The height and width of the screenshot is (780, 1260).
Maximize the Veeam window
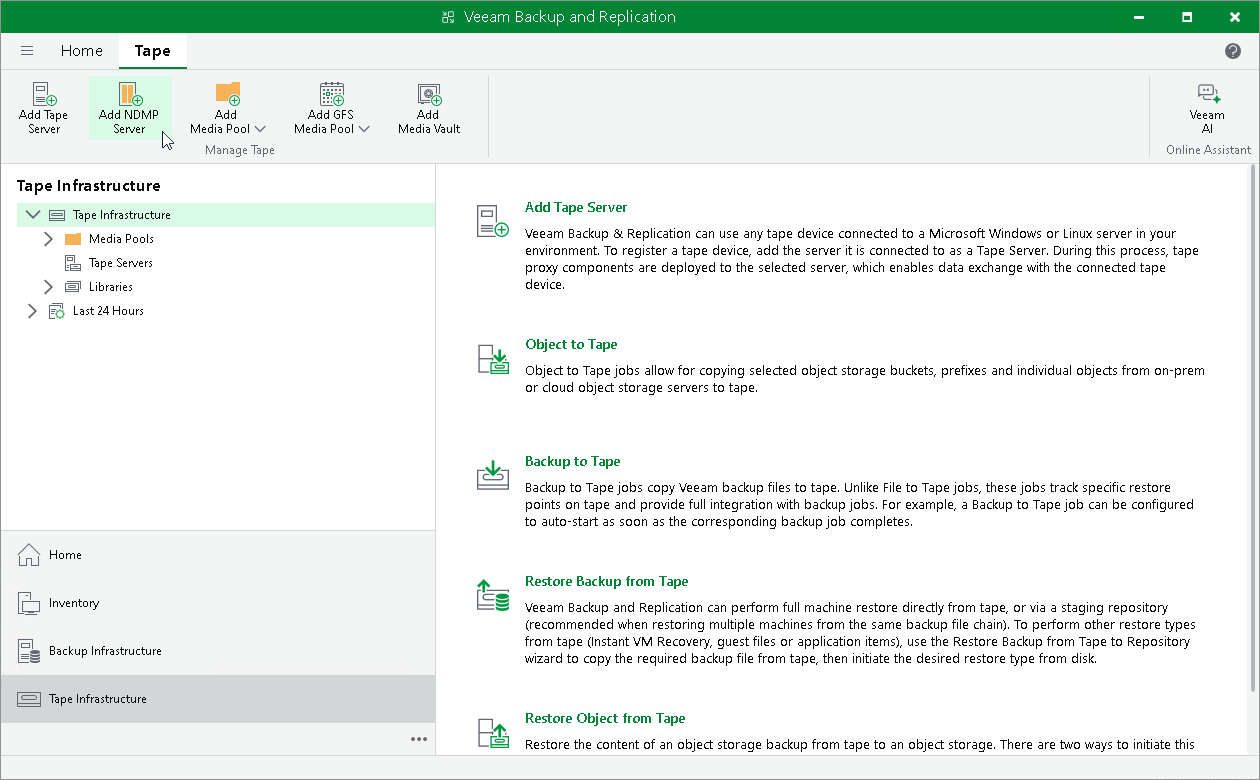tap(1187, 17)
